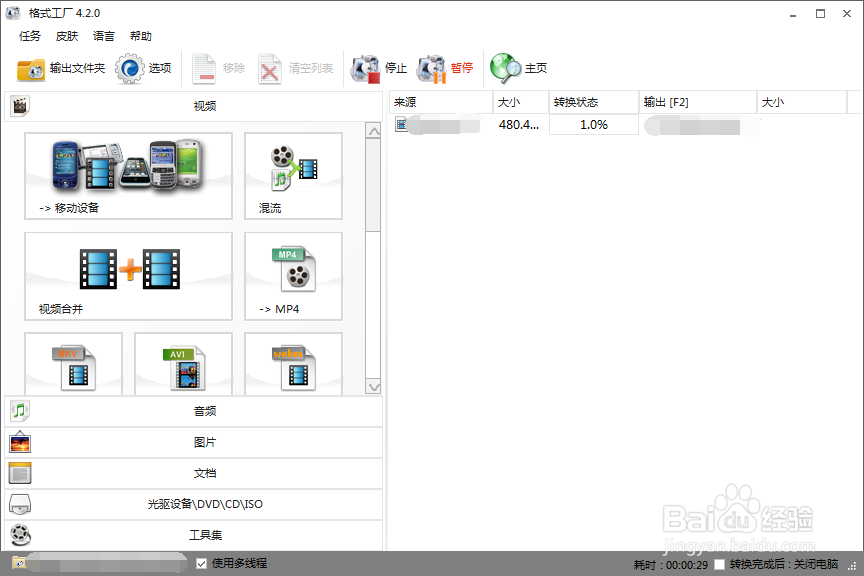
Task: Click the picture icon beside 图片
Action: 20,442
